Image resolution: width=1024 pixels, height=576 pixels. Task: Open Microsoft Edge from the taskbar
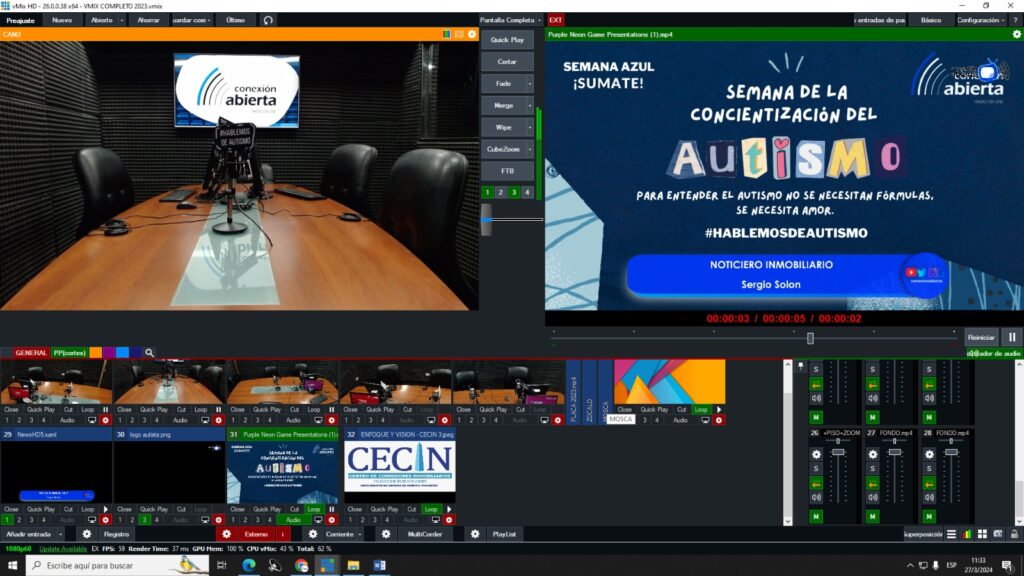click(248, 565)
